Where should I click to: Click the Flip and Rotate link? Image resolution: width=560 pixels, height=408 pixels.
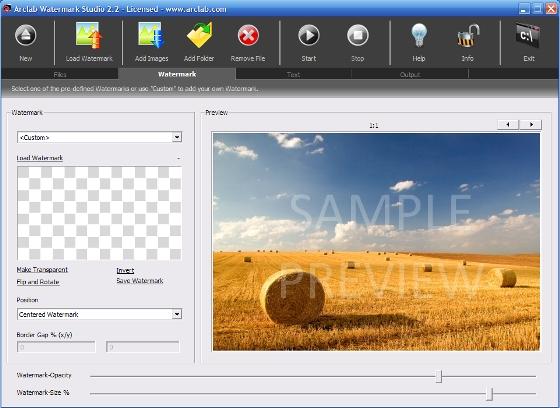tap(38, 282)
